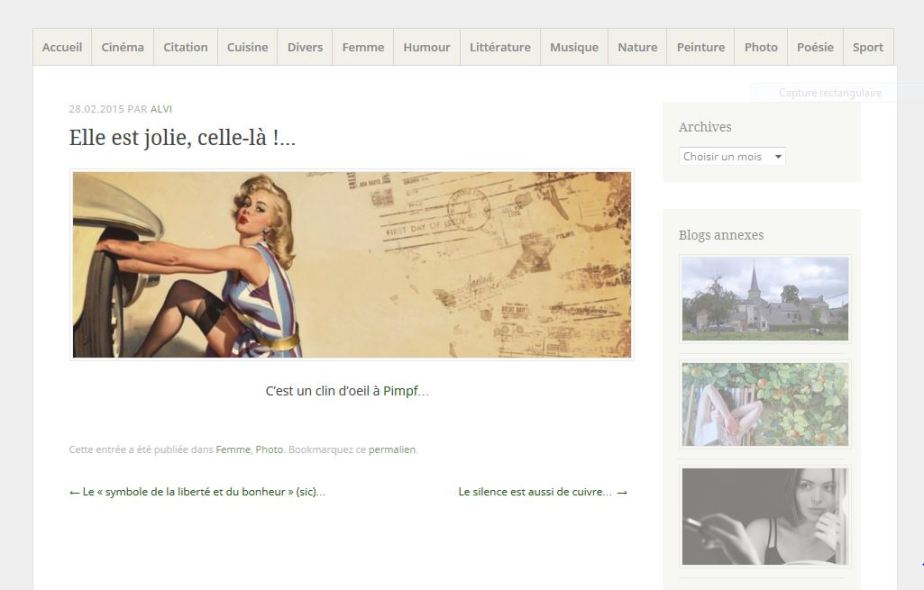Select the Cuisine menu item
Screen dimensions: 924x590
pos(247,47)
